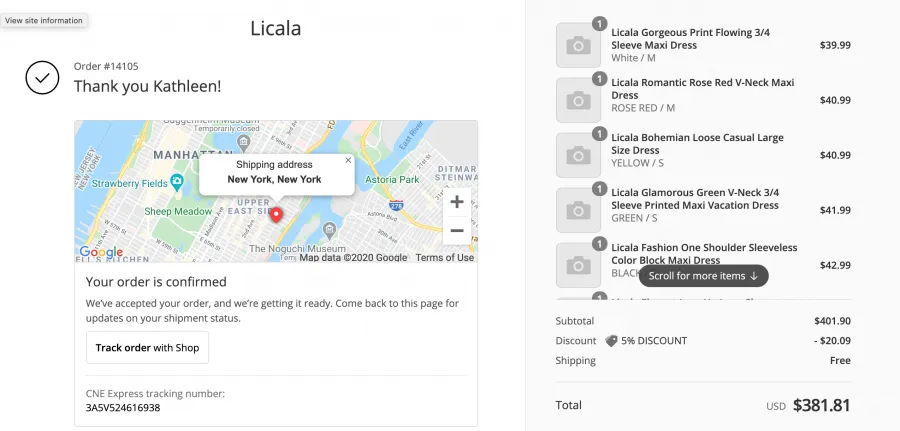Click thumbnail of Glamorous Green V-Neck Dress

pos(578,211)
